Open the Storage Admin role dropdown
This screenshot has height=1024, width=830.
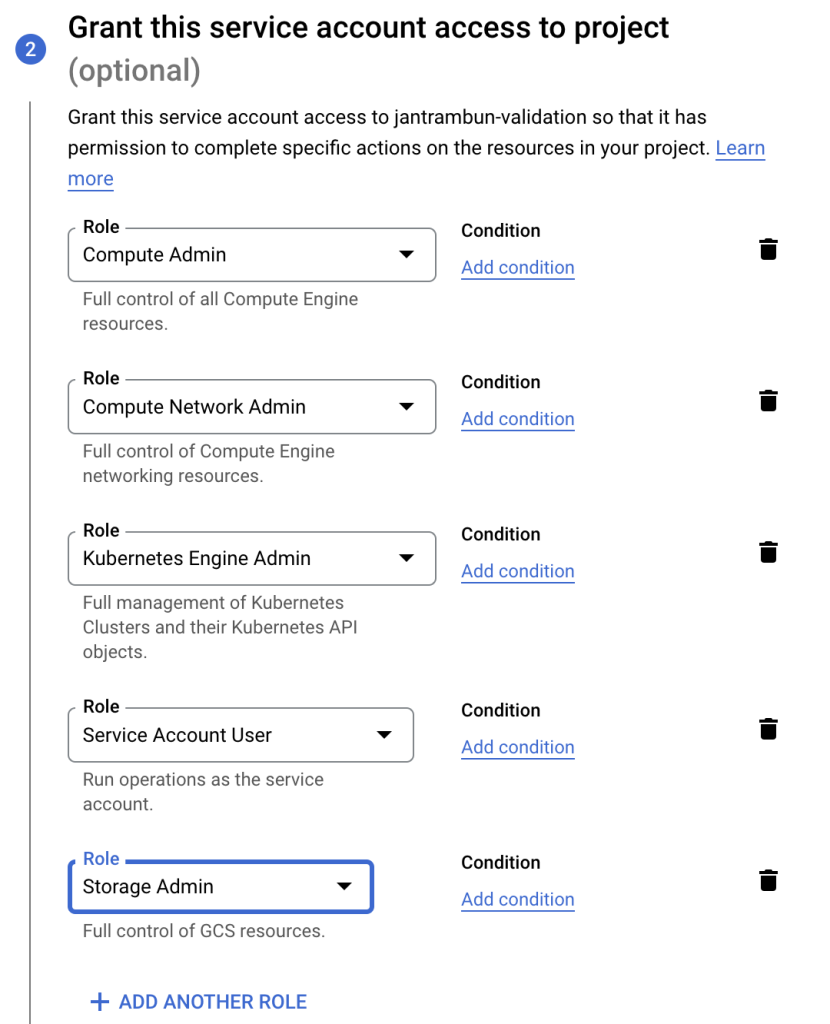click(344, 886)
